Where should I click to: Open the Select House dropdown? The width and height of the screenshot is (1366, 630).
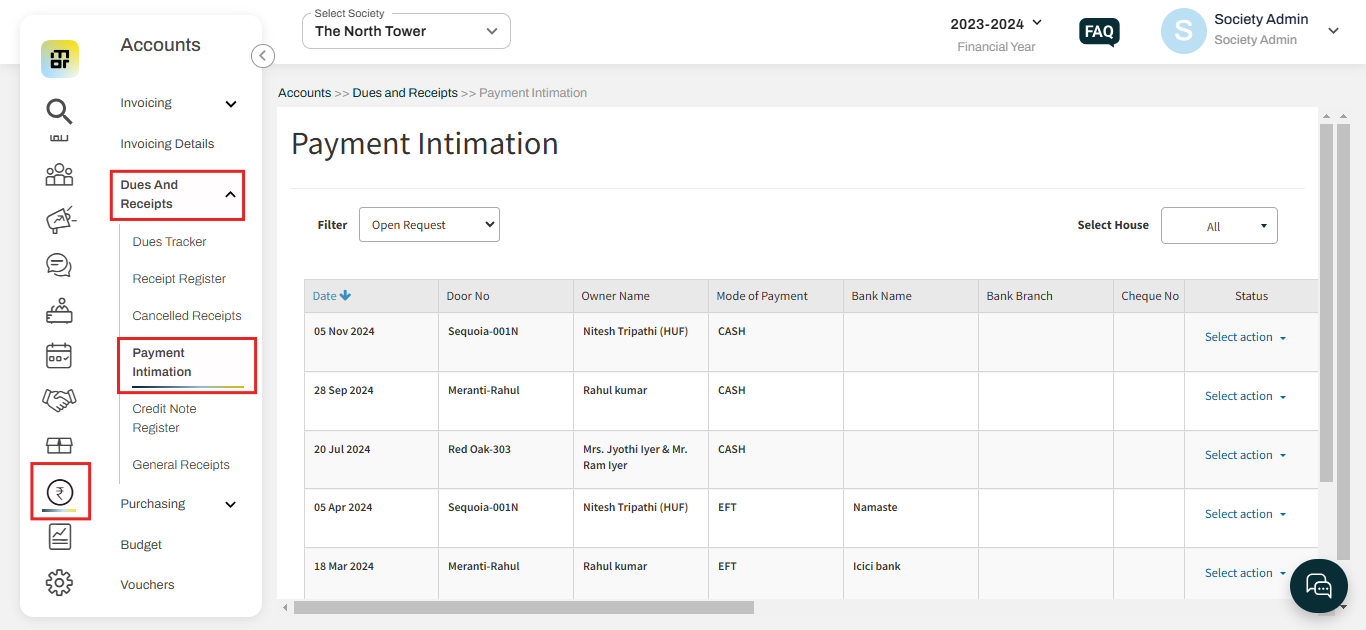1219,225
